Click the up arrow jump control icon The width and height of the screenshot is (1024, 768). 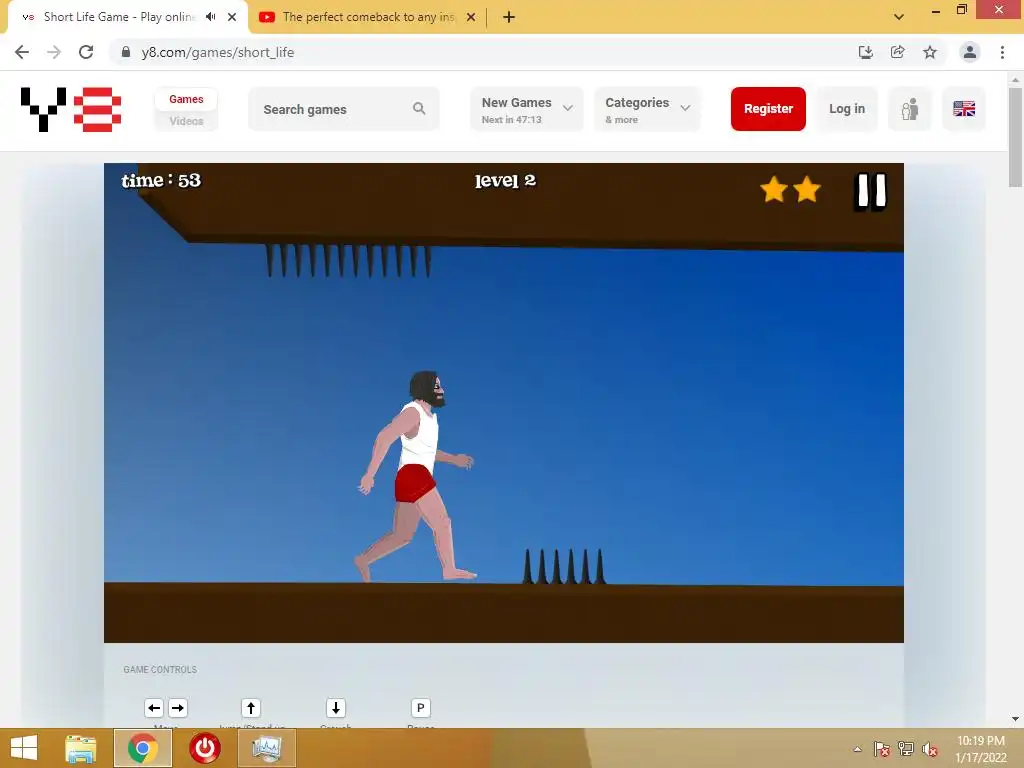pos(251,708)
